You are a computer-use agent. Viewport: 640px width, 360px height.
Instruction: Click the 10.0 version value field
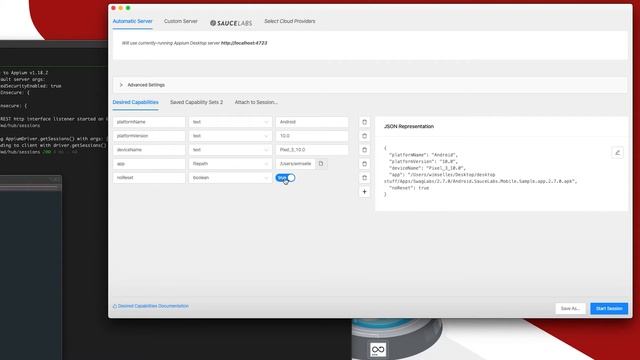[x=312, y=136]
